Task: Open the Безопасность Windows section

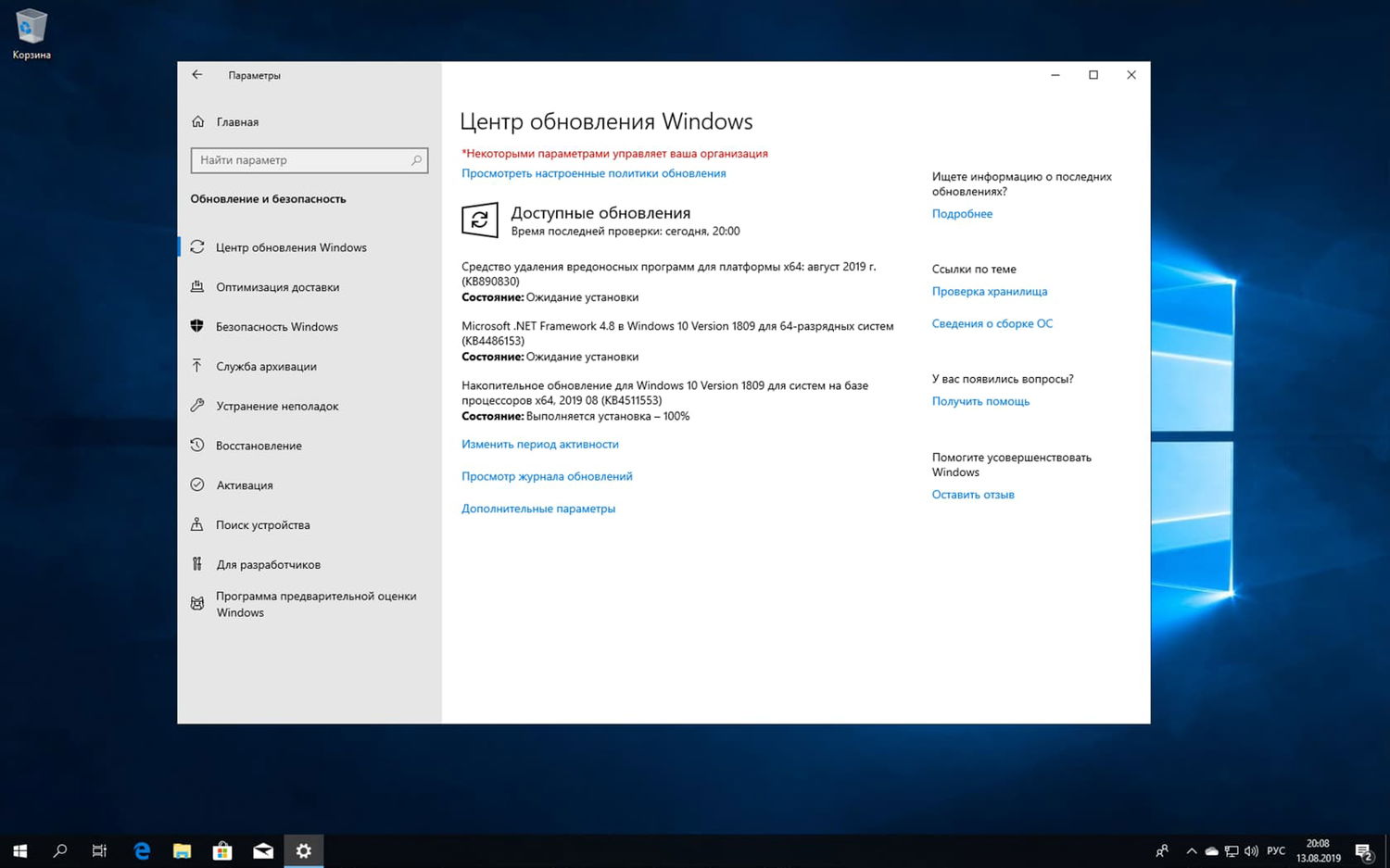Action: coord(277,326)
